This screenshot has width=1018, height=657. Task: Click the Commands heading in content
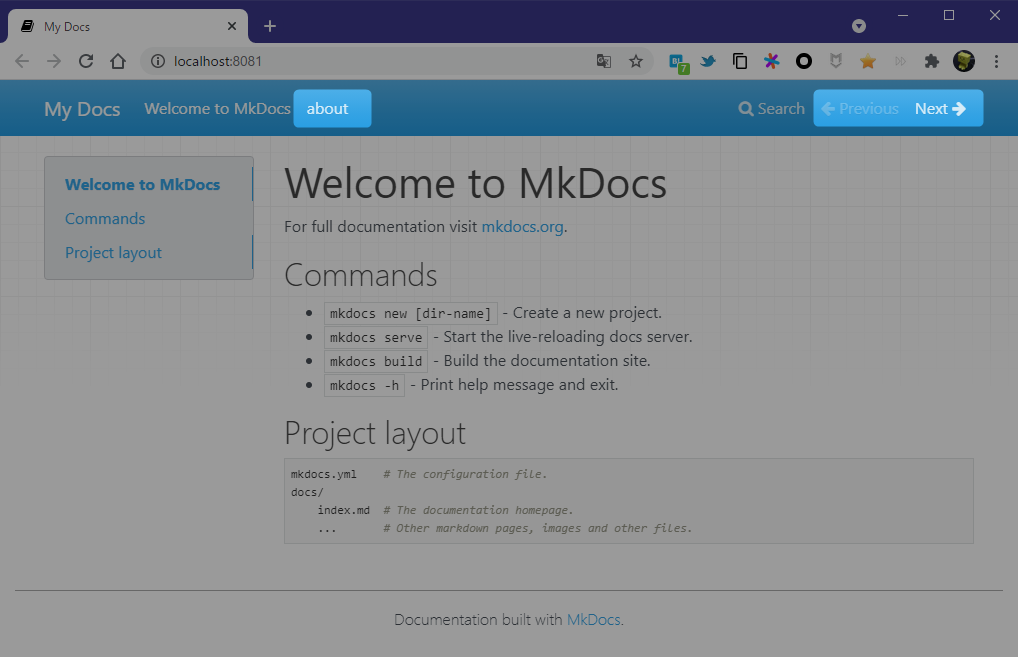pos(360,275)
